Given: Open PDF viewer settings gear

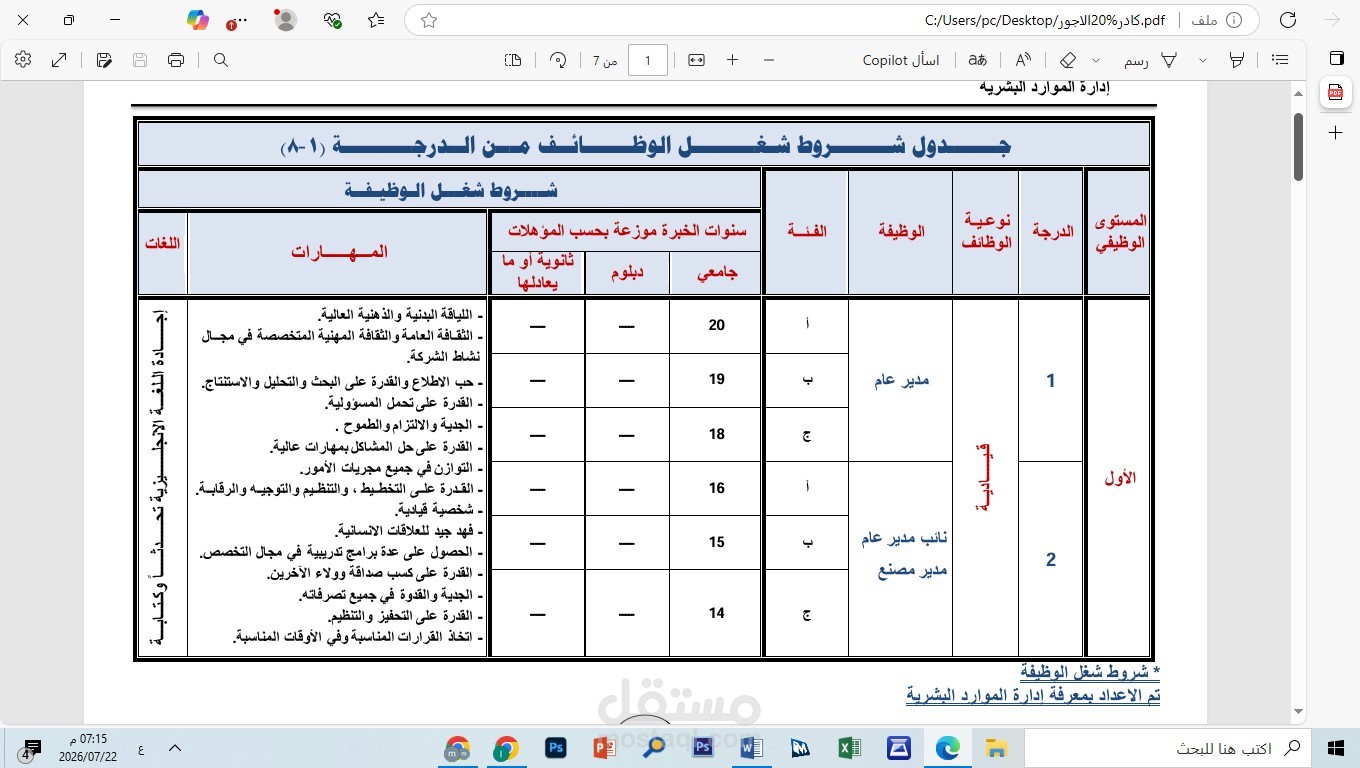Looking at the screenshot, I should tap(24, 60).
